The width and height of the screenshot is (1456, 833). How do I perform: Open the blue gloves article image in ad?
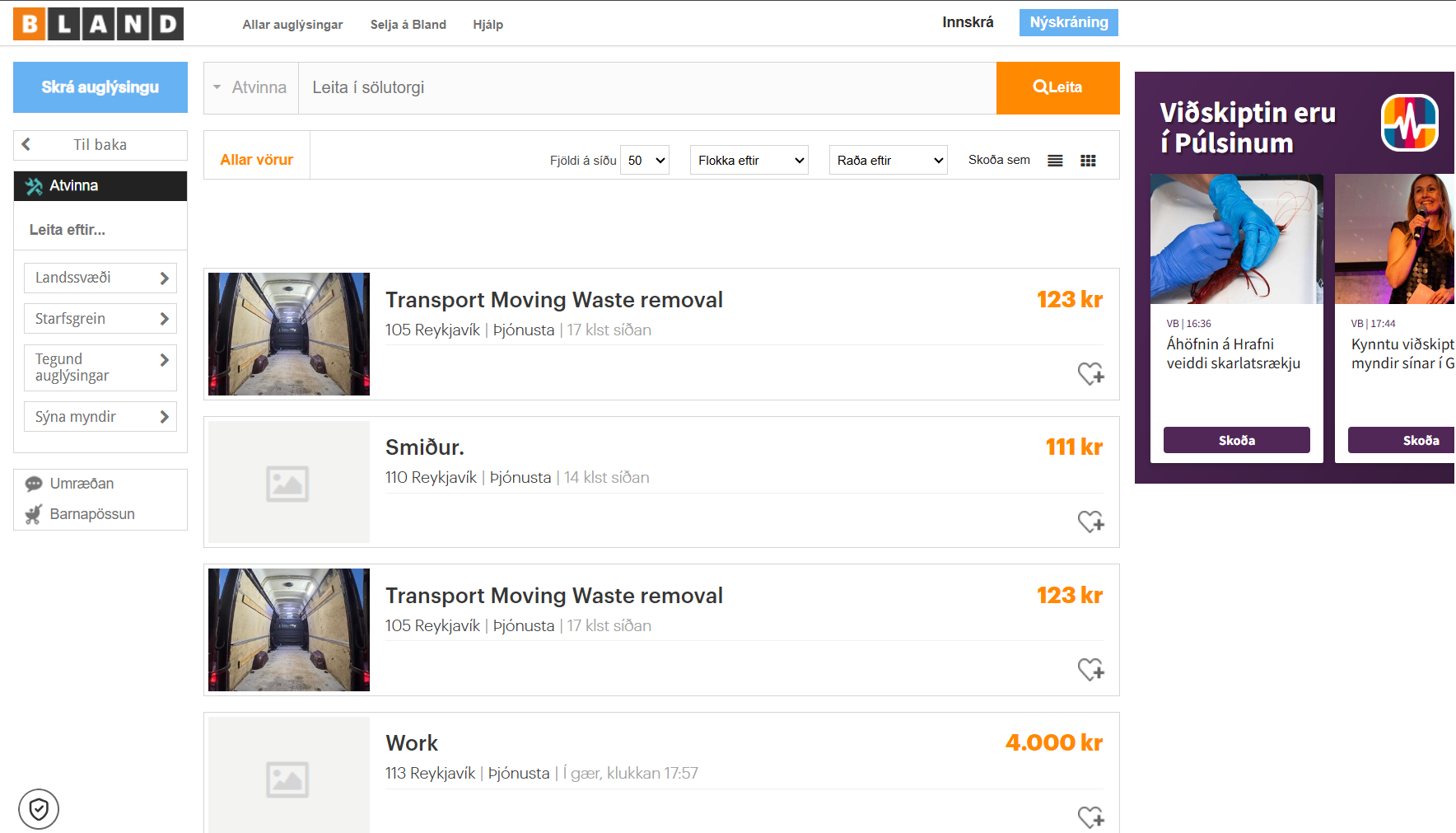(x=1237, y=239)
